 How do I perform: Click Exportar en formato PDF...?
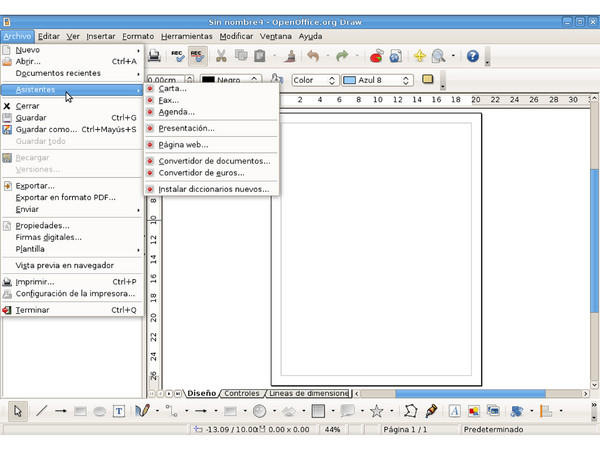[x=72, y=197]
